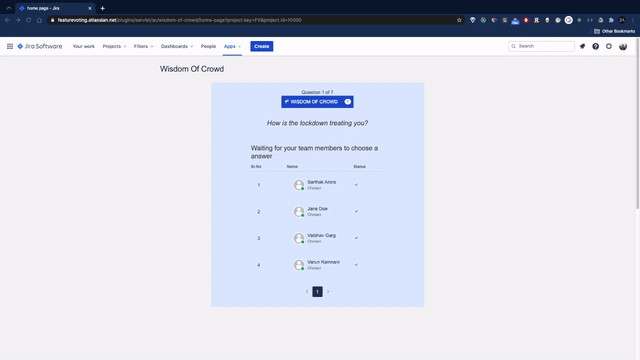Open the Chrome profile 'SA' avatar
Viewport: 640px width, 360px height.
622,20
